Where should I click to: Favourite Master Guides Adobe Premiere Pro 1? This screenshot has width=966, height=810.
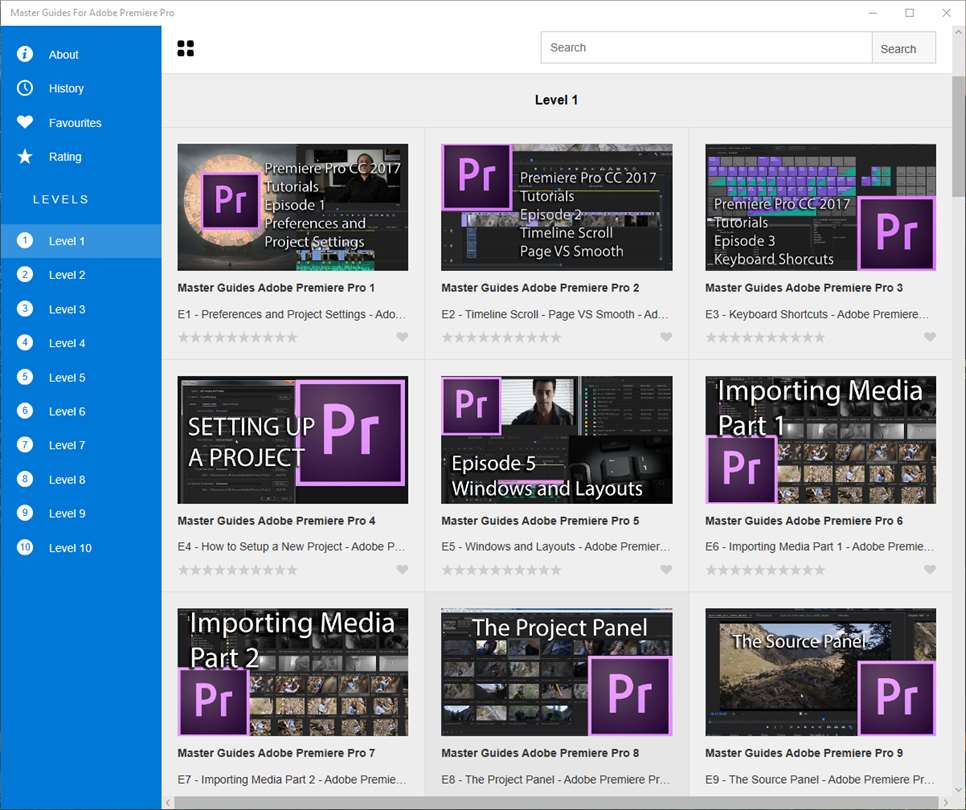click(402, 337)
